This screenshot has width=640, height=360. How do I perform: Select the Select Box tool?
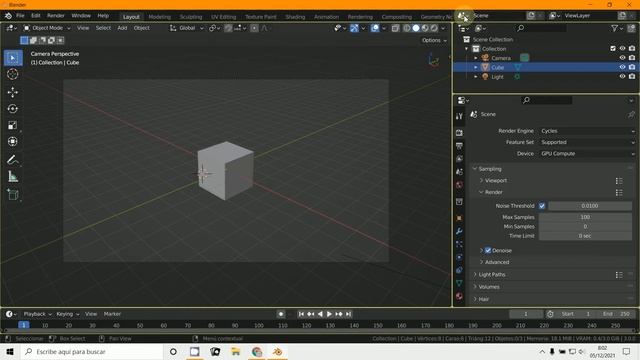[13, 58]
